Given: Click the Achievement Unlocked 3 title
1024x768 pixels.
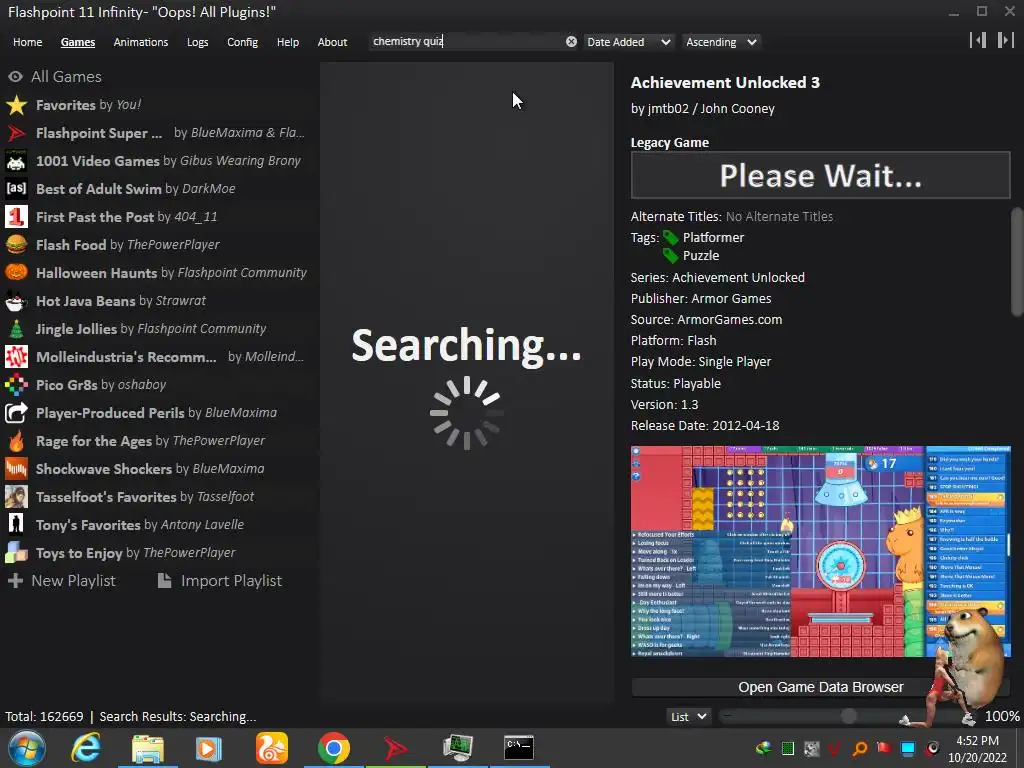Looking at the screenshot, I should 725,82.
